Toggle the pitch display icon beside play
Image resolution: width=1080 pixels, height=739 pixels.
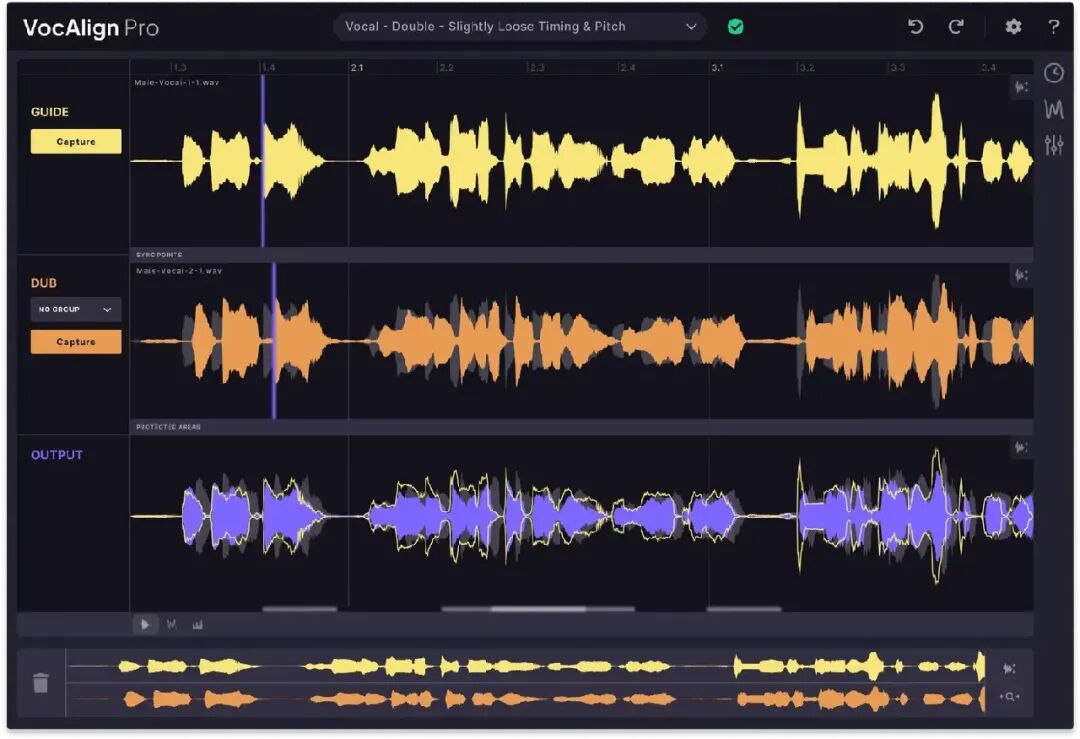click(x=172, y=625)
